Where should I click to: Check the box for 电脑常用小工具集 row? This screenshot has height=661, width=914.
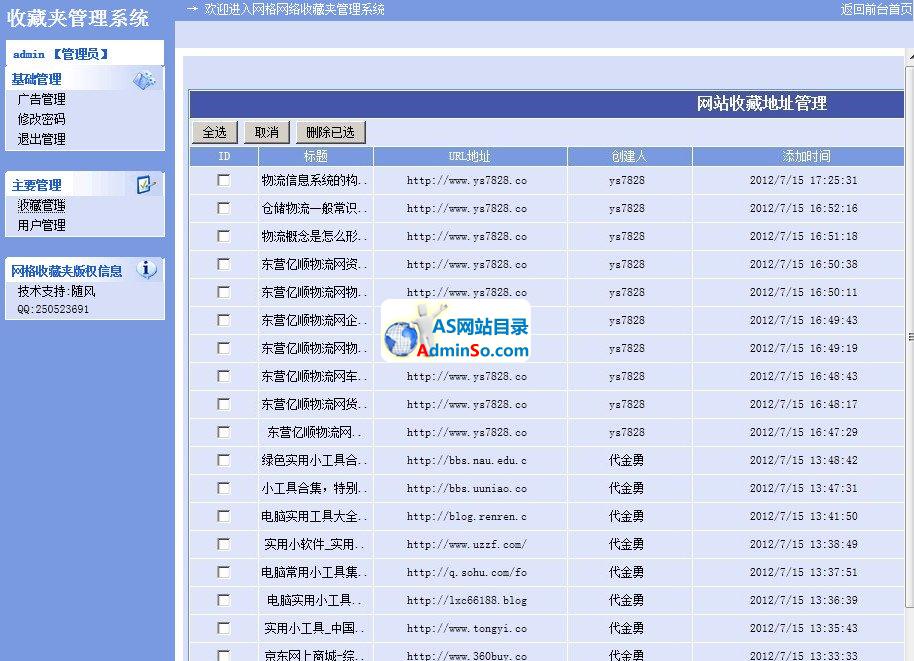tap(224, 572)
